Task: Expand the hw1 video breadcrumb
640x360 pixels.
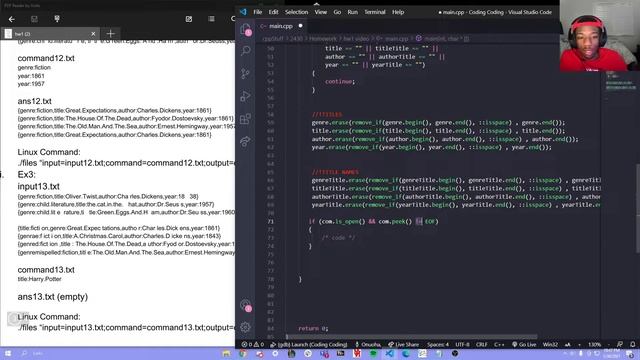Action: (356, 39)
